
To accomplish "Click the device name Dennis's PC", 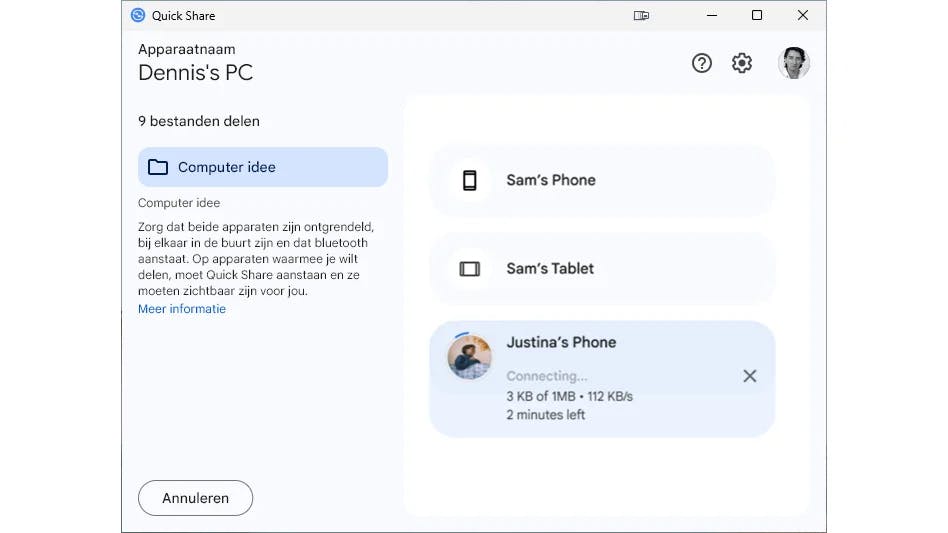I will (x=195, y=73).
